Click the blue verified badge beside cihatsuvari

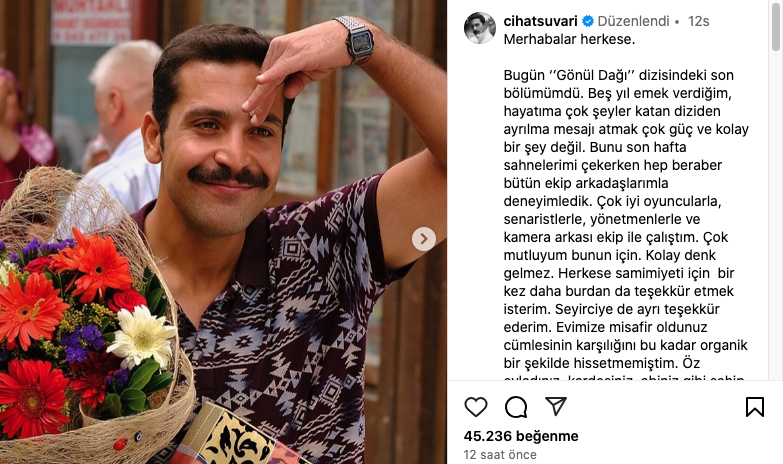pyautogui.click(x=588, y=21)
